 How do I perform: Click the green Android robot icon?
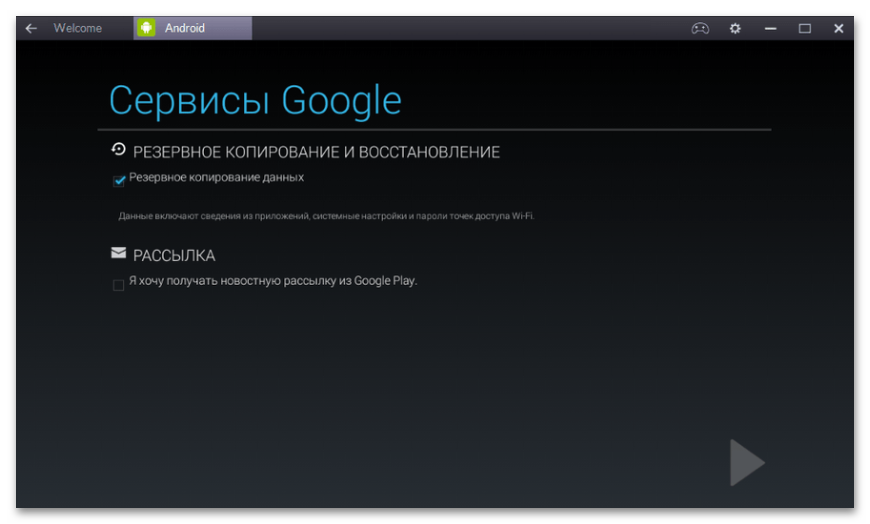[146, 28]
